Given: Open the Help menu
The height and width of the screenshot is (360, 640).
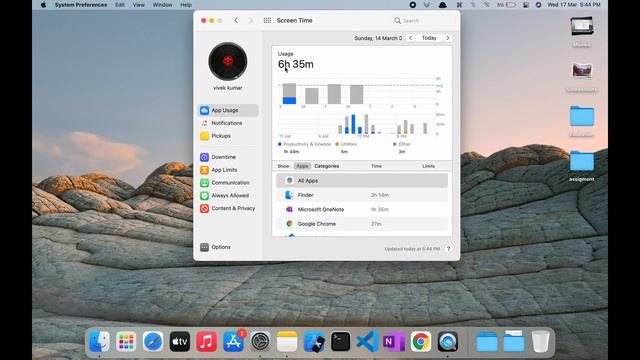Looking at the screenshot, I should 186,5.
